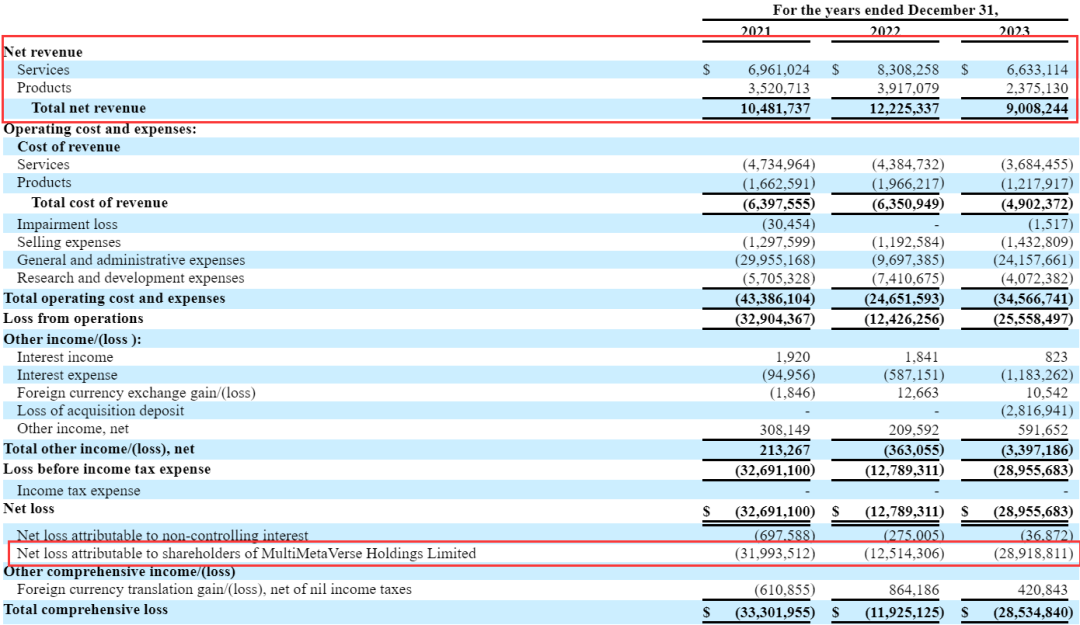Select the 2021 Products revenue figure 3,520,713
Viewport: 1080px width, 625px height.
pos(778,88)
